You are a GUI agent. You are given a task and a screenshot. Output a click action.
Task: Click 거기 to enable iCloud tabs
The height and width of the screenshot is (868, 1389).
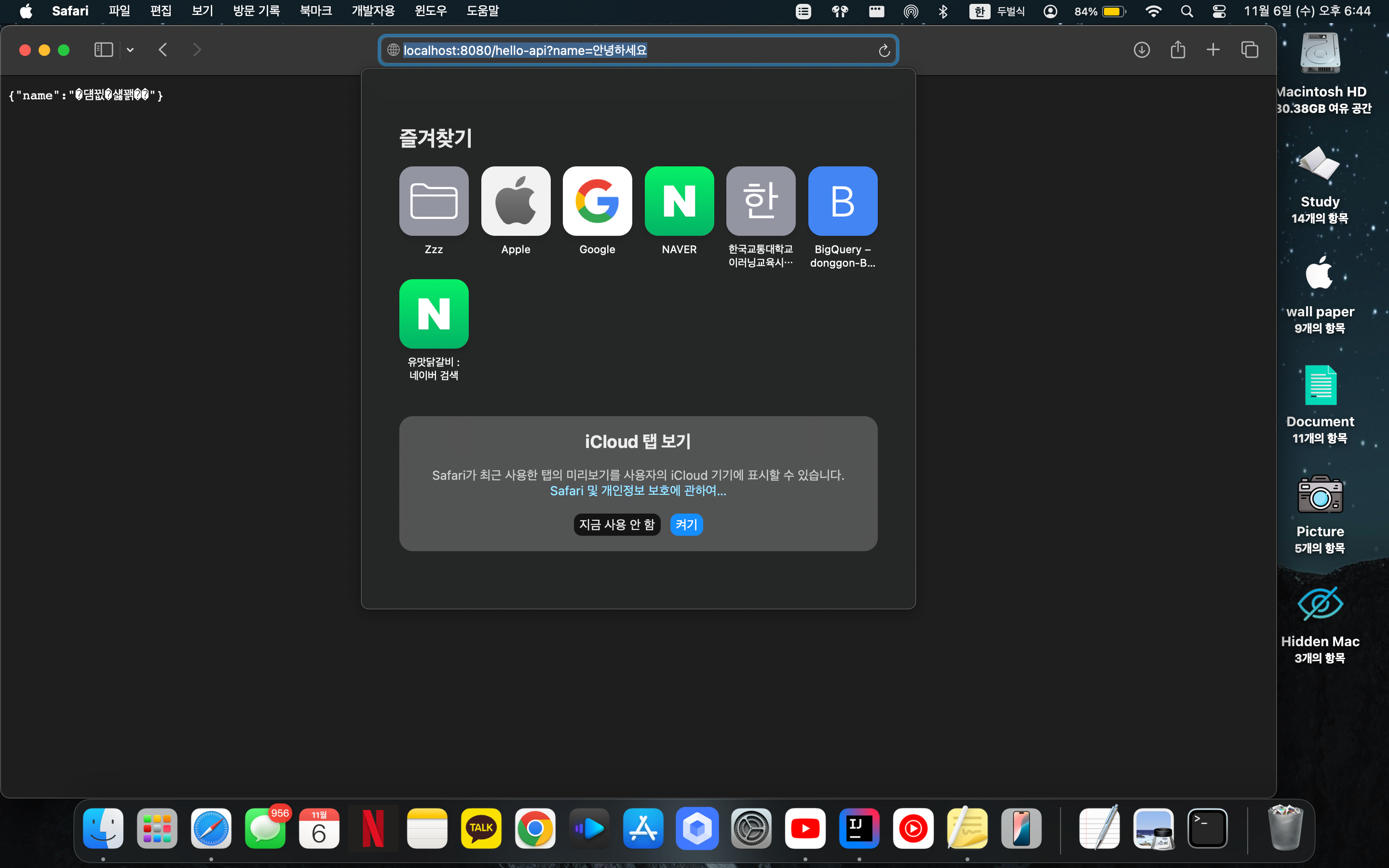685,524
